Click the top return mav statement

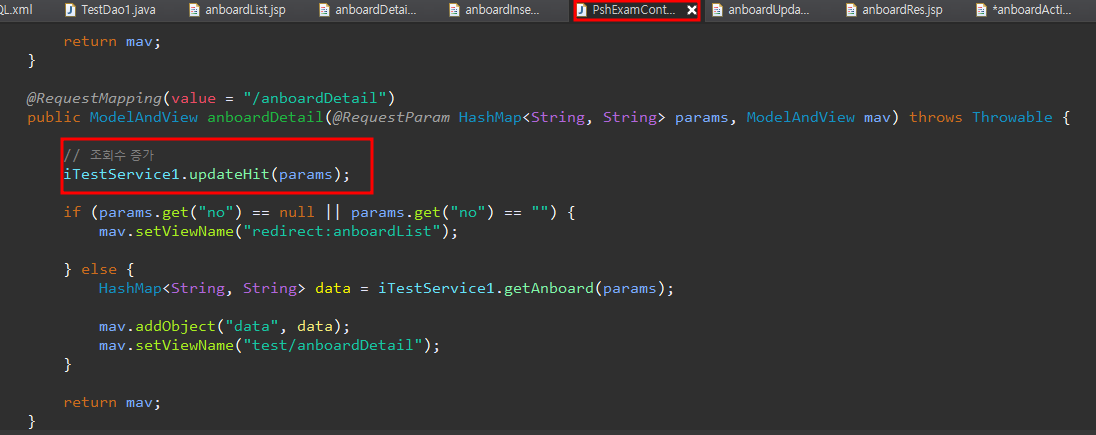113,41
